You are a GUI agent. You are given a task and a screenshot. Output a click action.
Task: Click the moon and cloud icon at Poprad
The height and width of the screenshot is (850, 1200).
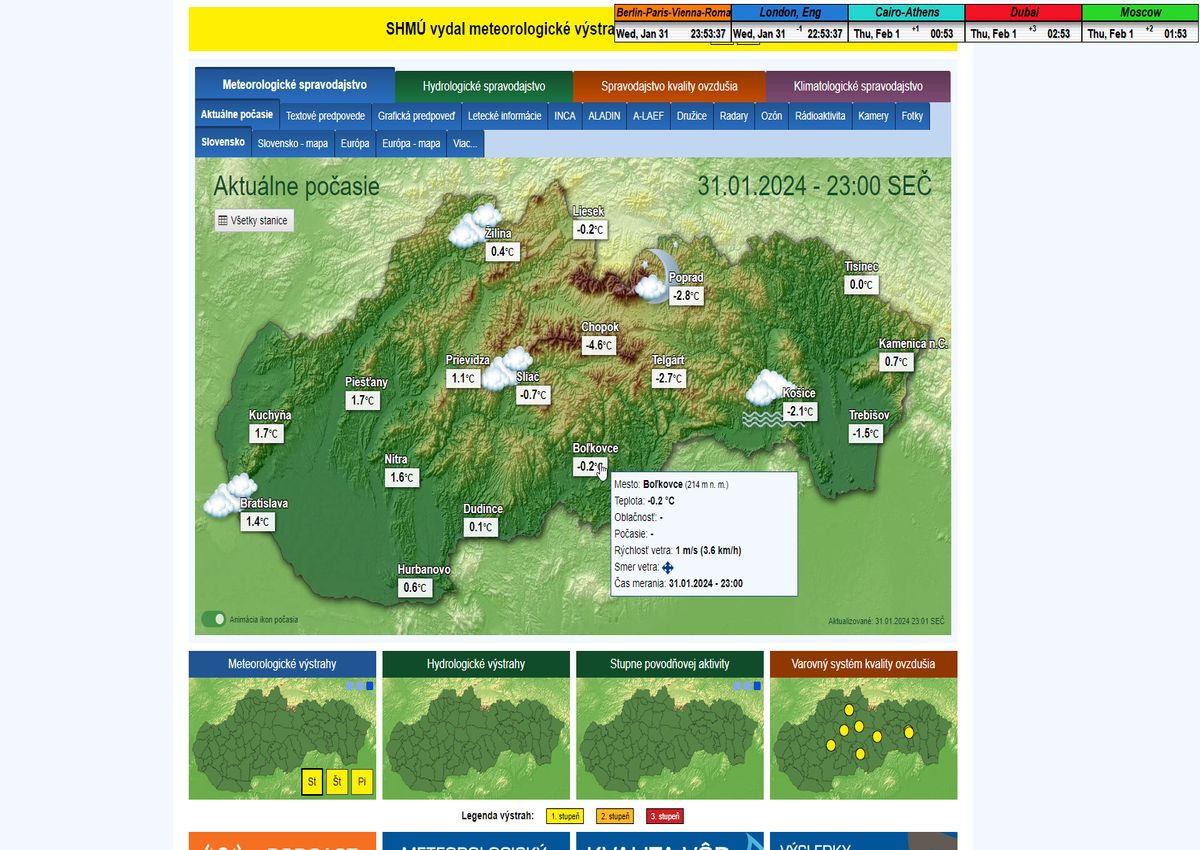pyautogui.click(x=655, y=274)
